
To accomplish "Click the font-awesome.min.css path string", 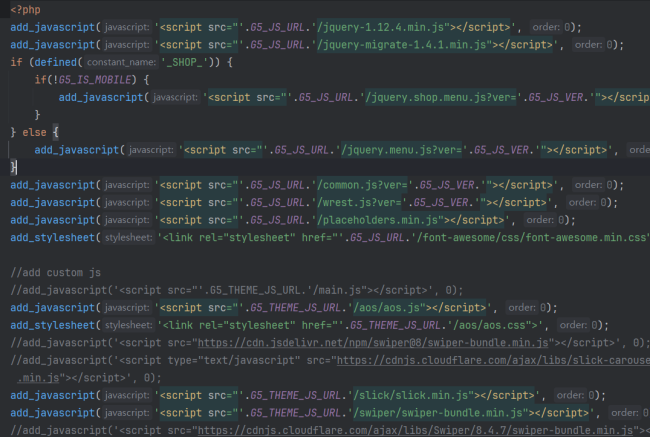I will coord(533,238).
